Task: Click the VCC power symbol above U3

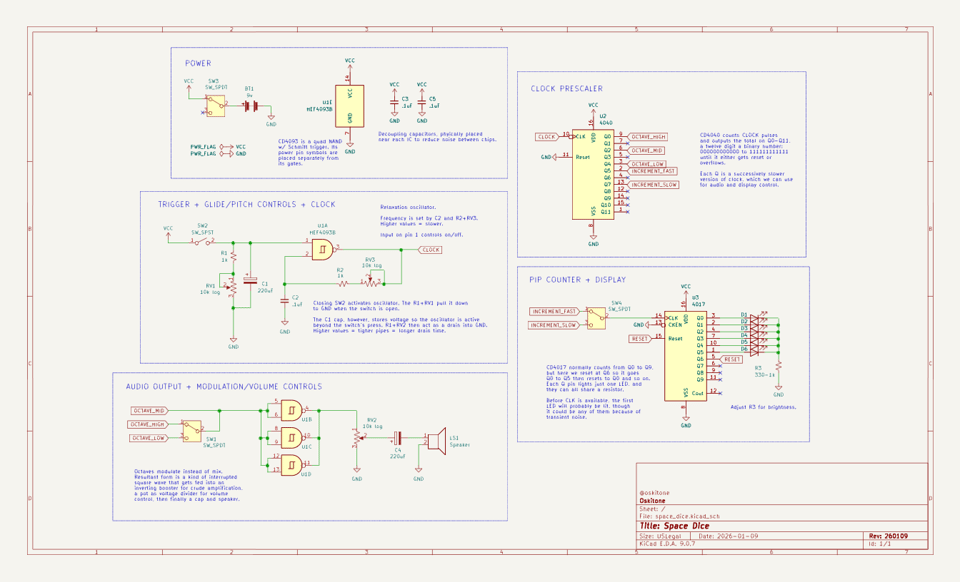Action: [x=685, y=289]
